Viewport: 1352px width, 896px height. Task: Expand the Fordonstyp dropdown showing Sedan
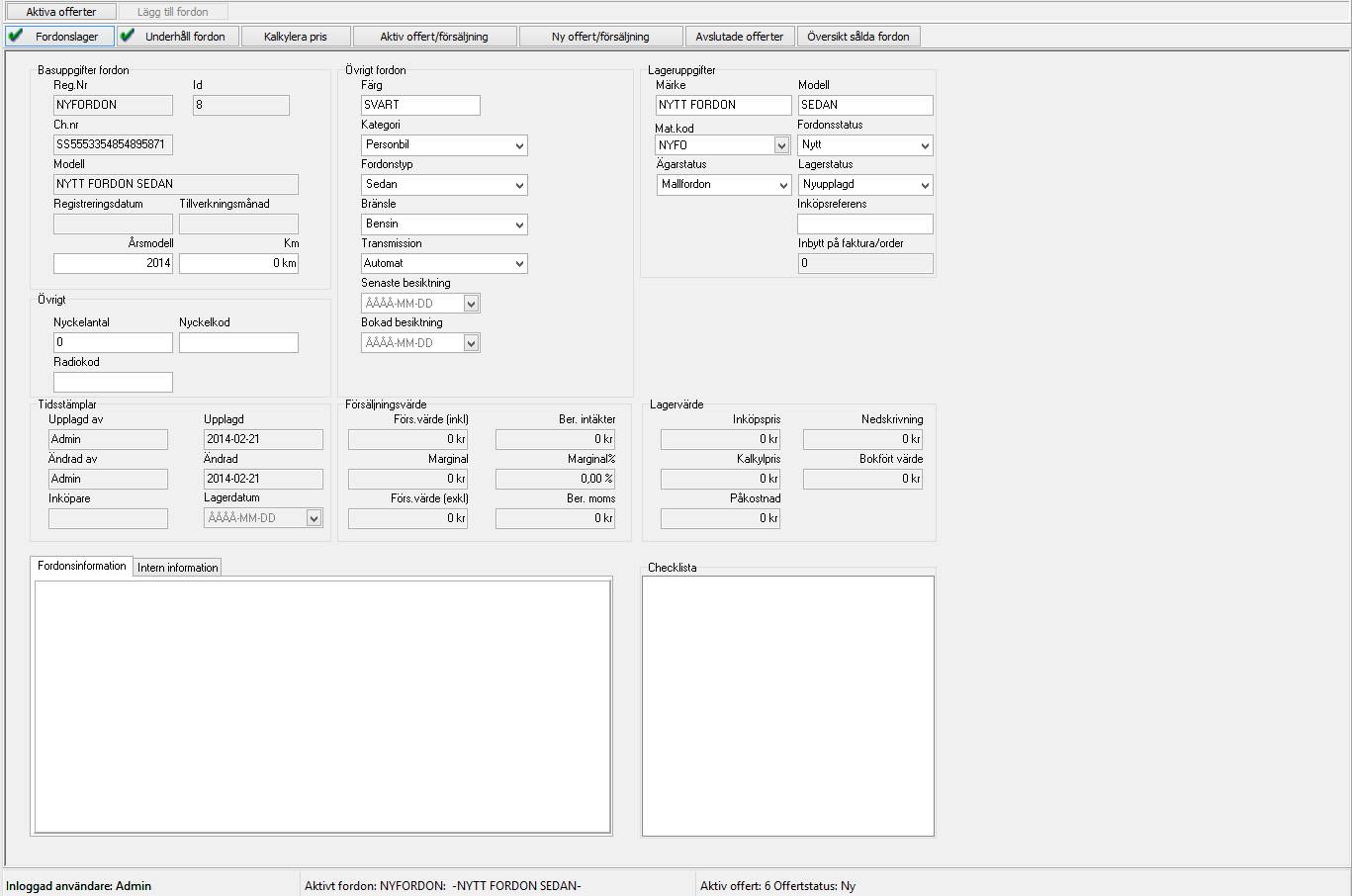[x=519, y=185]
